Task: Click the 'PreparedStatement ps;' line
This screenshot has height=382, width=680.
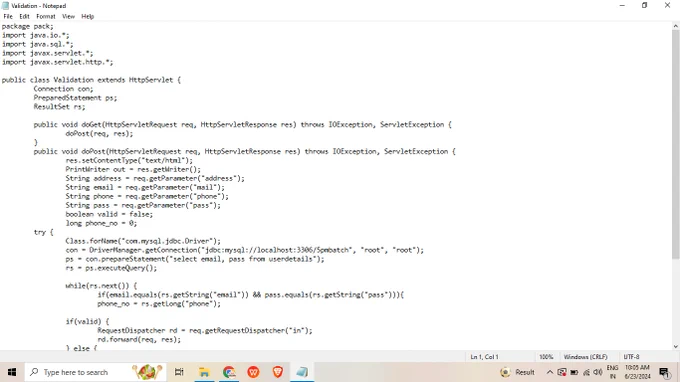Action: coord(75,98)
